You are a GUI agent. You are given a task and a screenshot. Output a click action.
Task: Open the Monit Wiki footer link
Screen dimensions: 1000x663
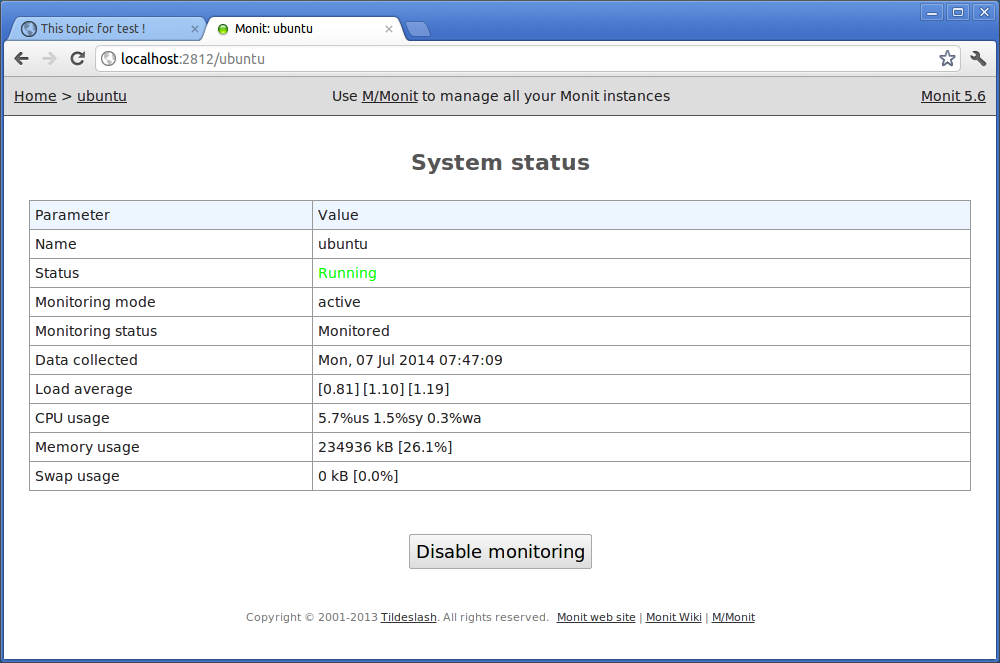click(673, 617)
